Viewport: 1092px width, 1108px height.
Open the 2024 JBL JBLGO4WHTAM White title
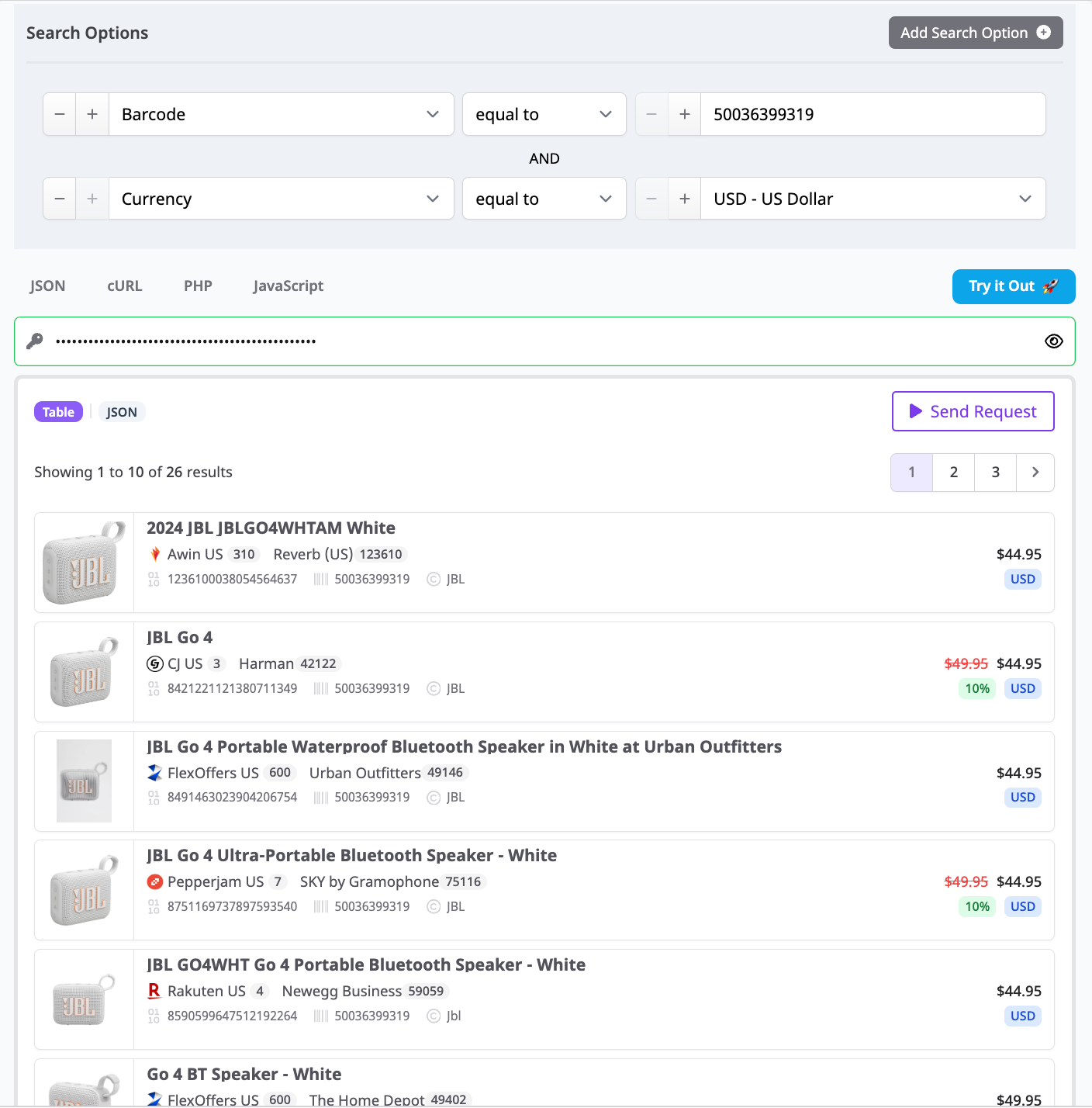271,528
